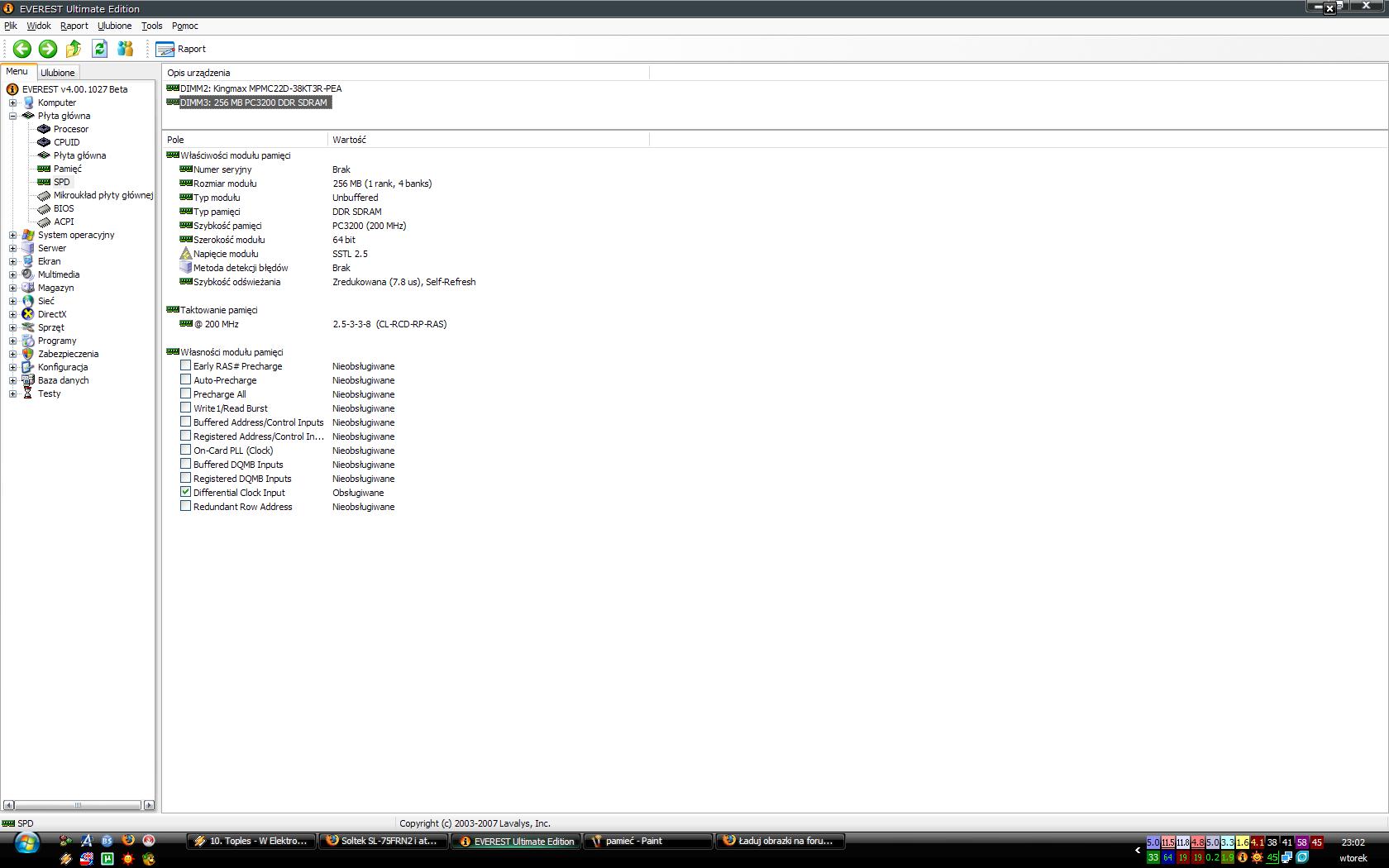Click the two-people icon in the toolbar

[x=126, y=49]
